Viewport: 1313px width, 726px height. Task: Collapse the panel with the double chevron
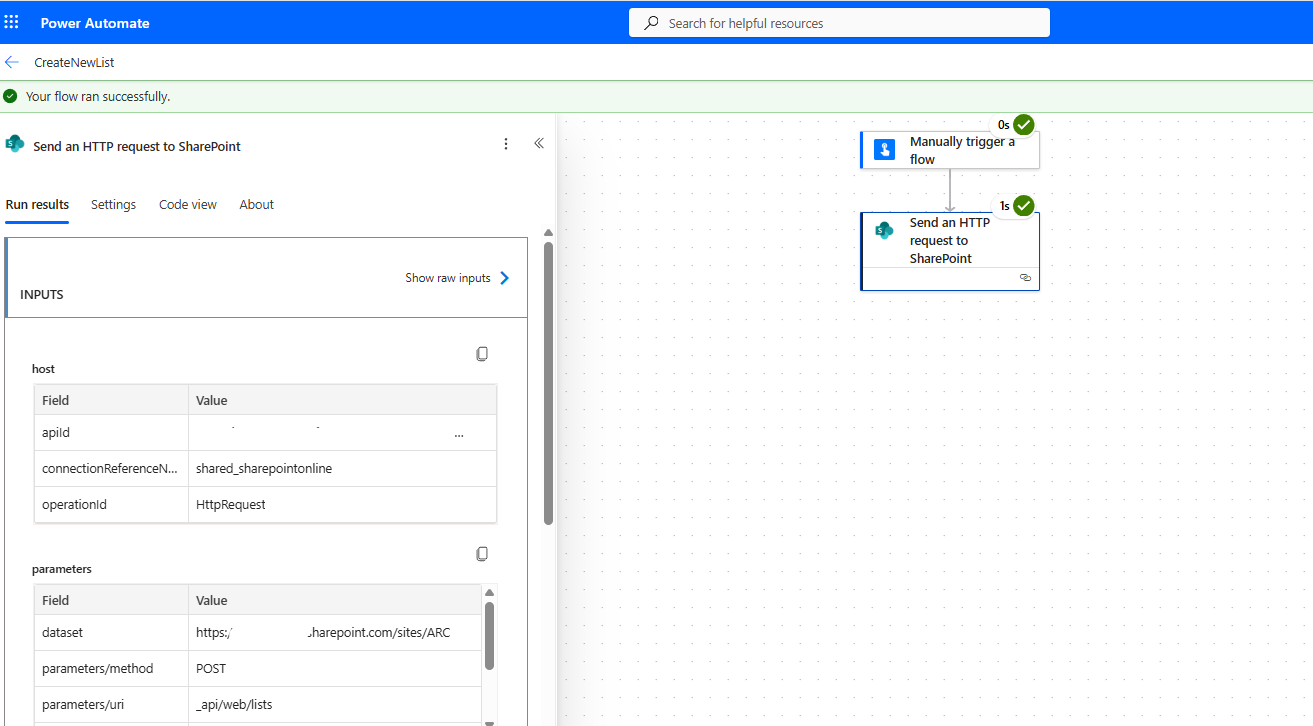[539, 144]
